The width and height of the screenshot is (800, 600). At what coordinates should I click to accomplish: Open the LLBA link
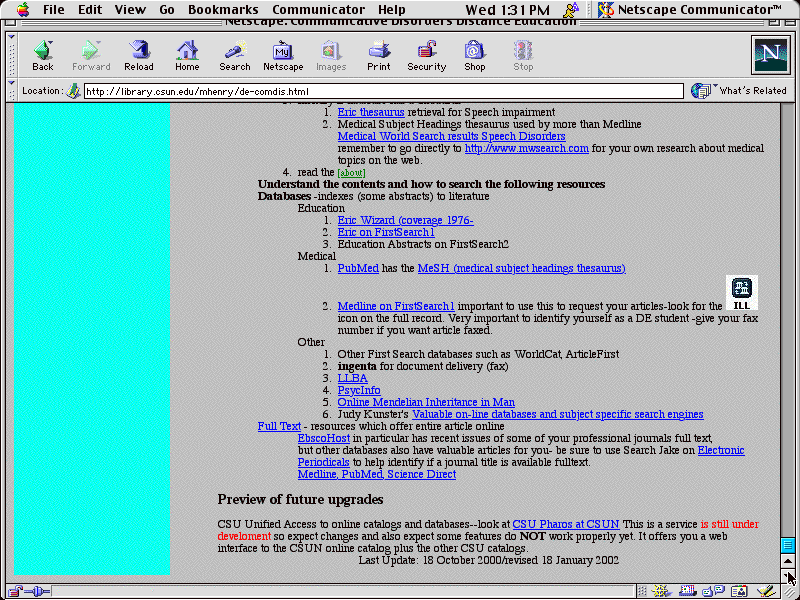coord(353,378)
